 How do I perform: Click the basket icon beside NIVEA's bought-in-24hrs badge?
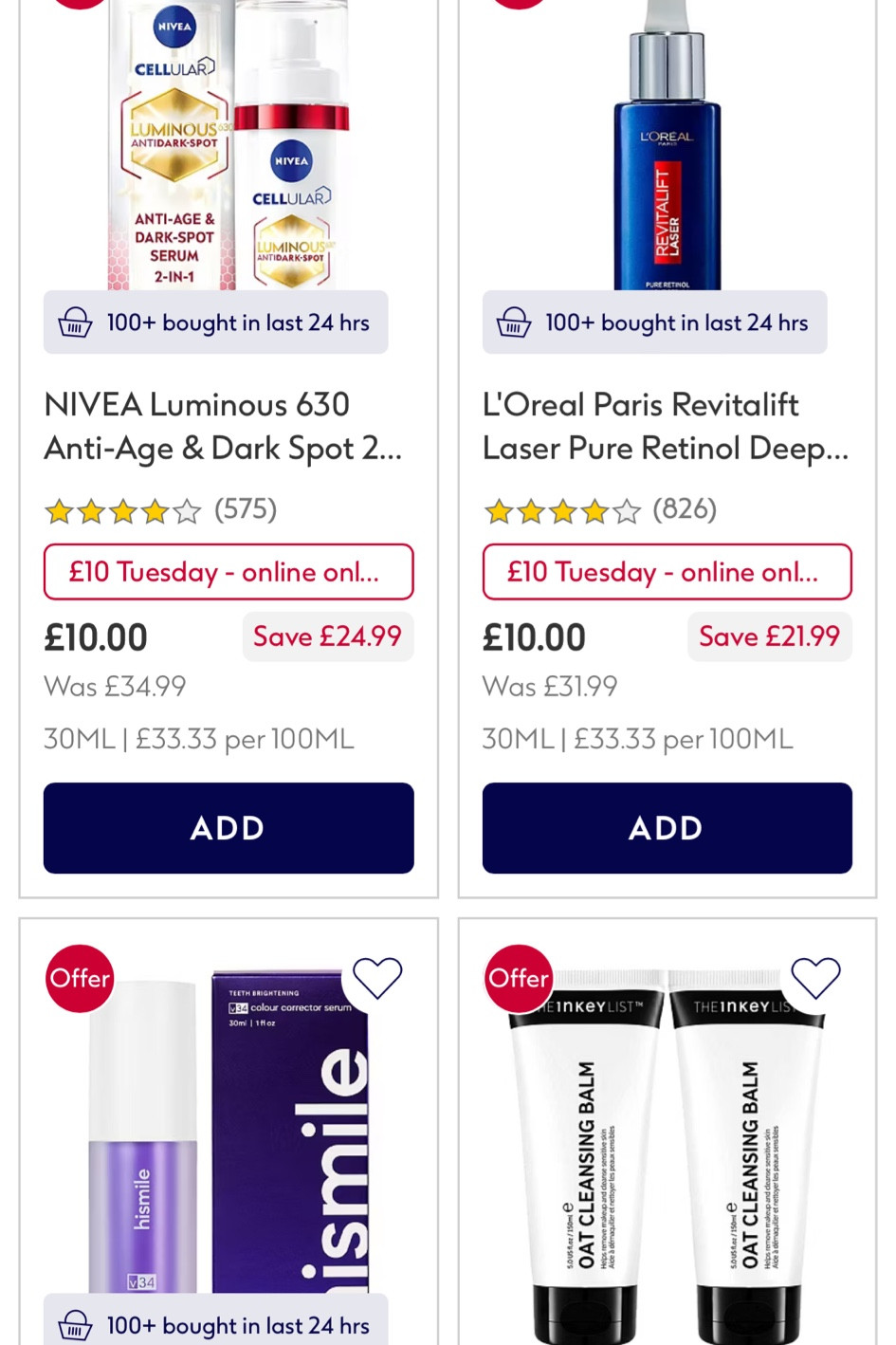pyautogui.click(x=74, y=322)
